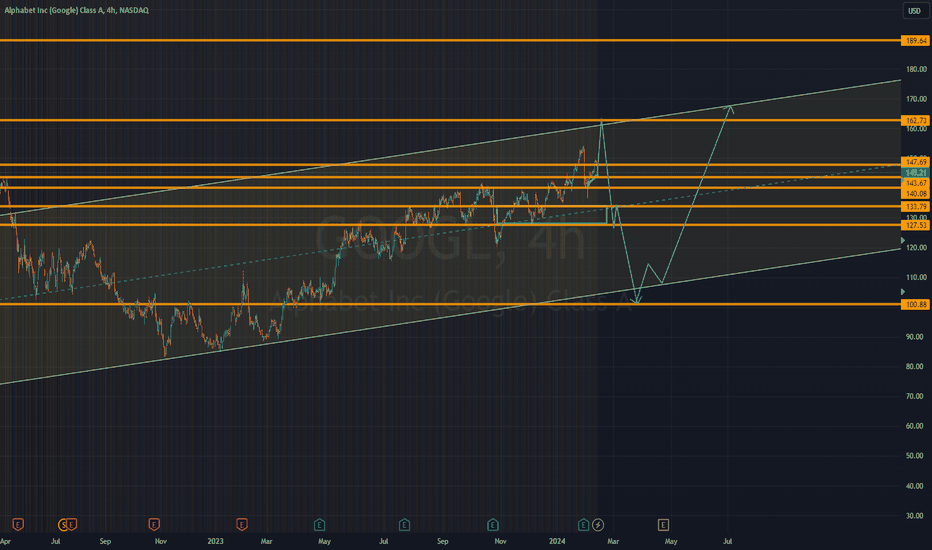Click the teal current price label on price axis
Image resolution: width=932 pixels, height=550 pixels.
point(915,172)
